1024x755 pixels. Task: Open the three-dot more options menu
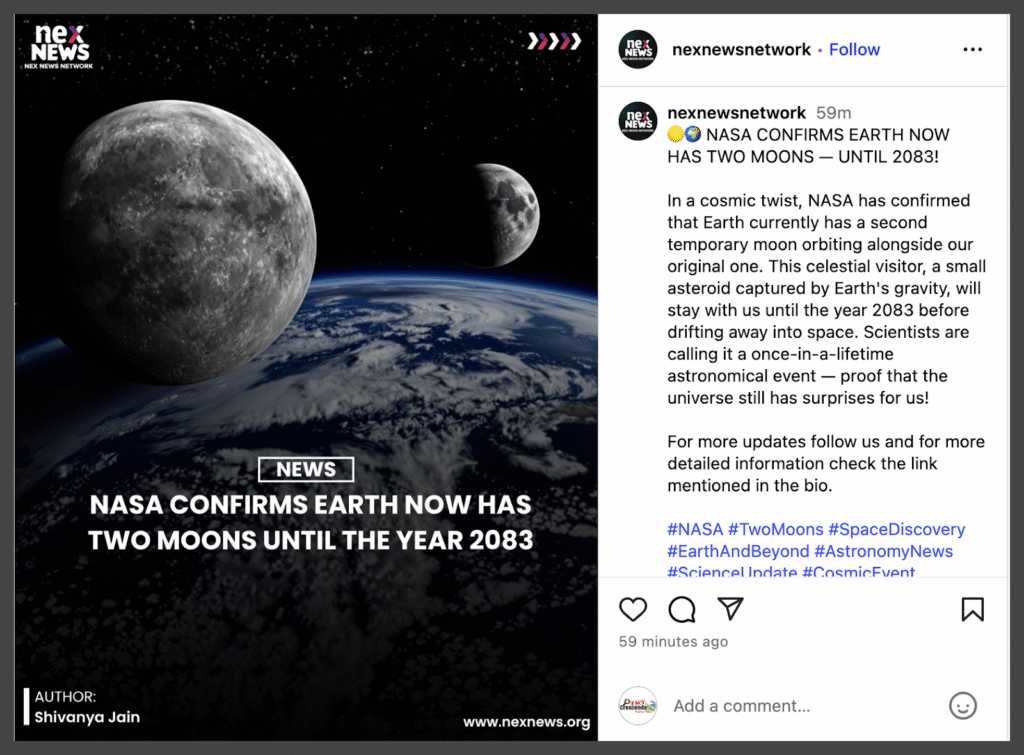pyautogui.click(x=972, y=50)
